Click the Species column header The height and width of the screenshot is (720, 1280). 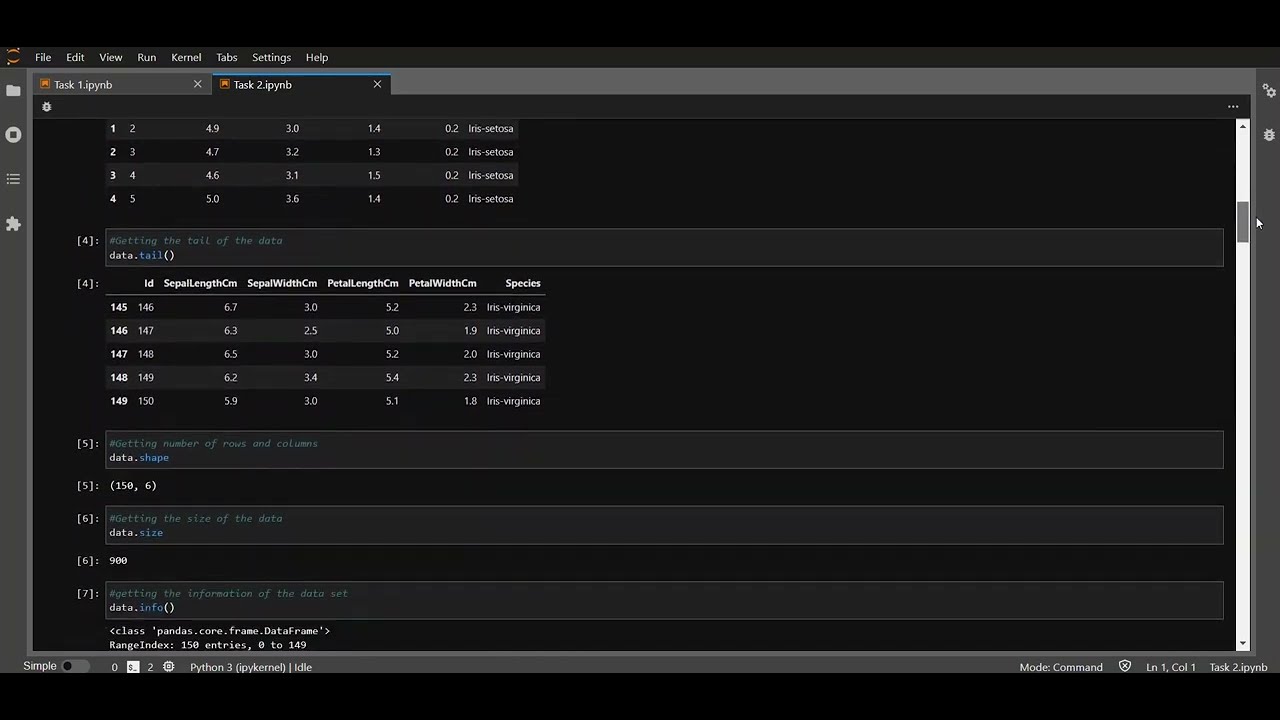coord(523,284)
